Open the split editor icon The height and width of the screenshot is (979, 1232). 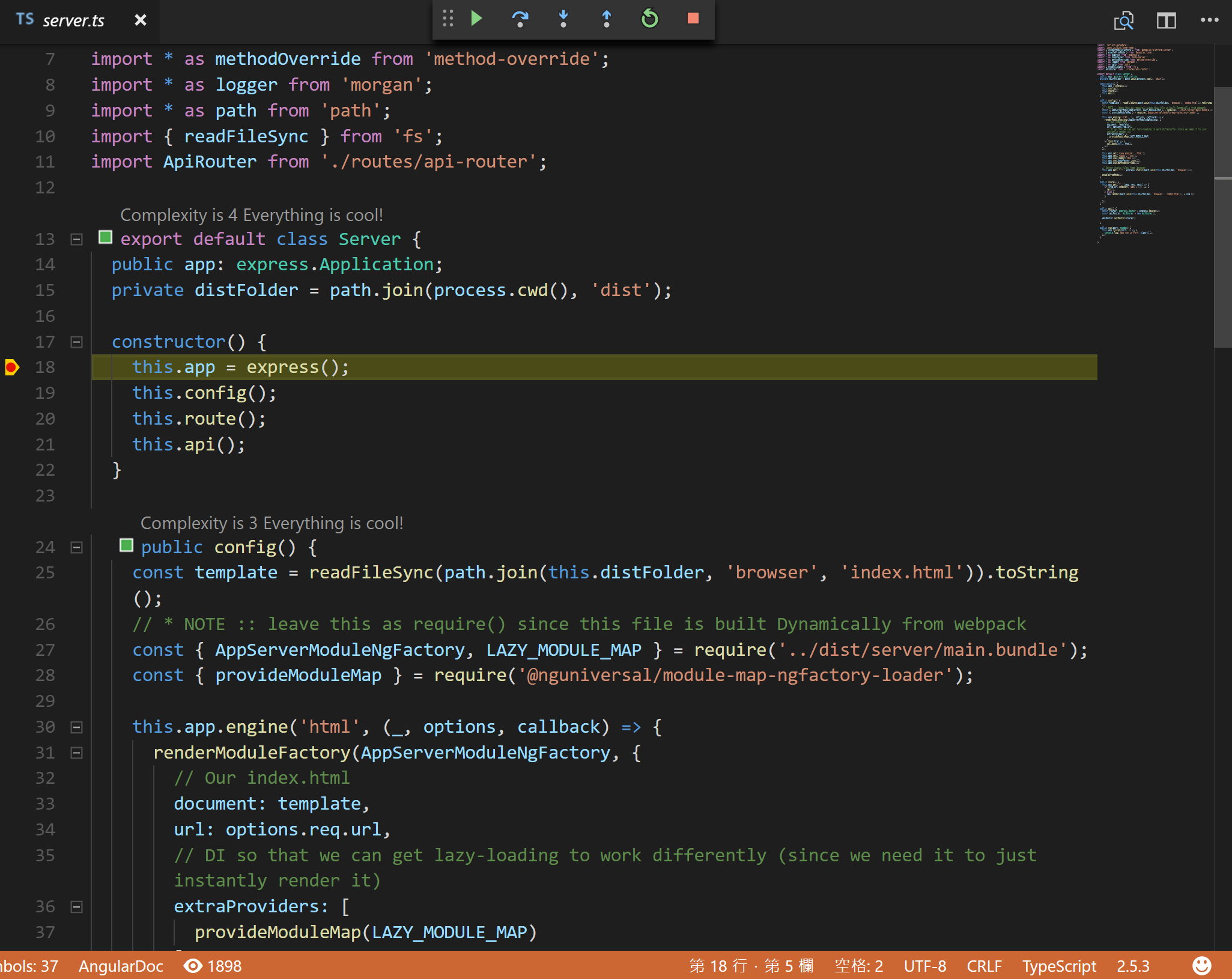coord(1166,20)
